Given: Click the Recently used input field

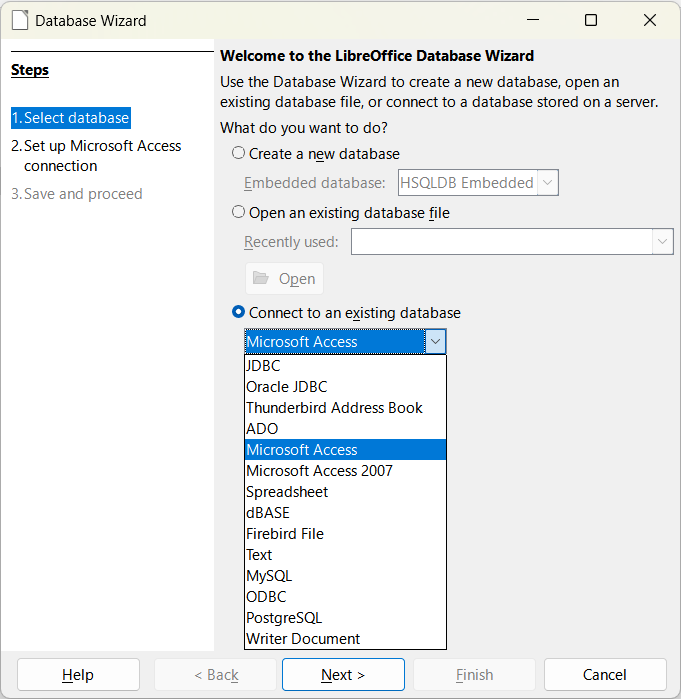Looking at the screenshot, I should click(x=502, y=242).
